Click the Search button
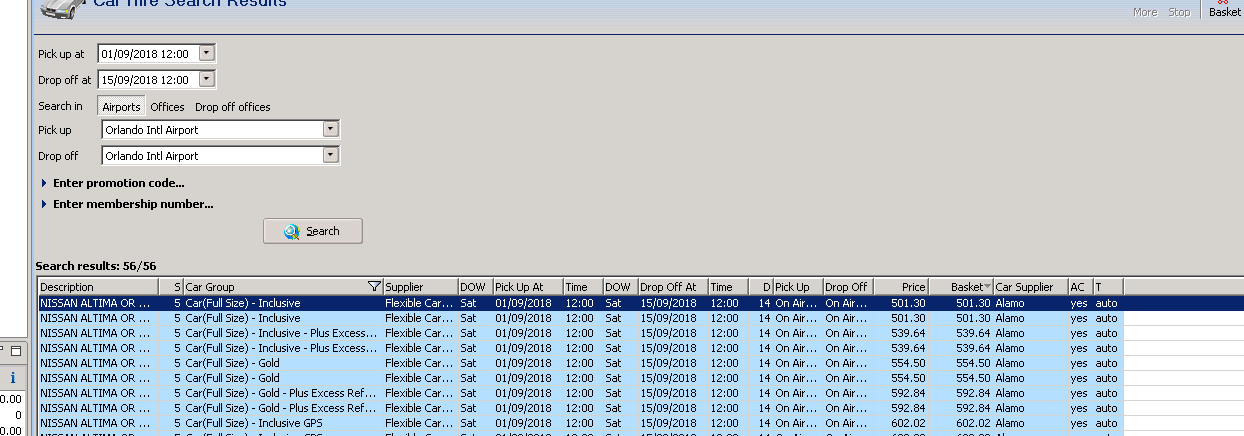 312,231
